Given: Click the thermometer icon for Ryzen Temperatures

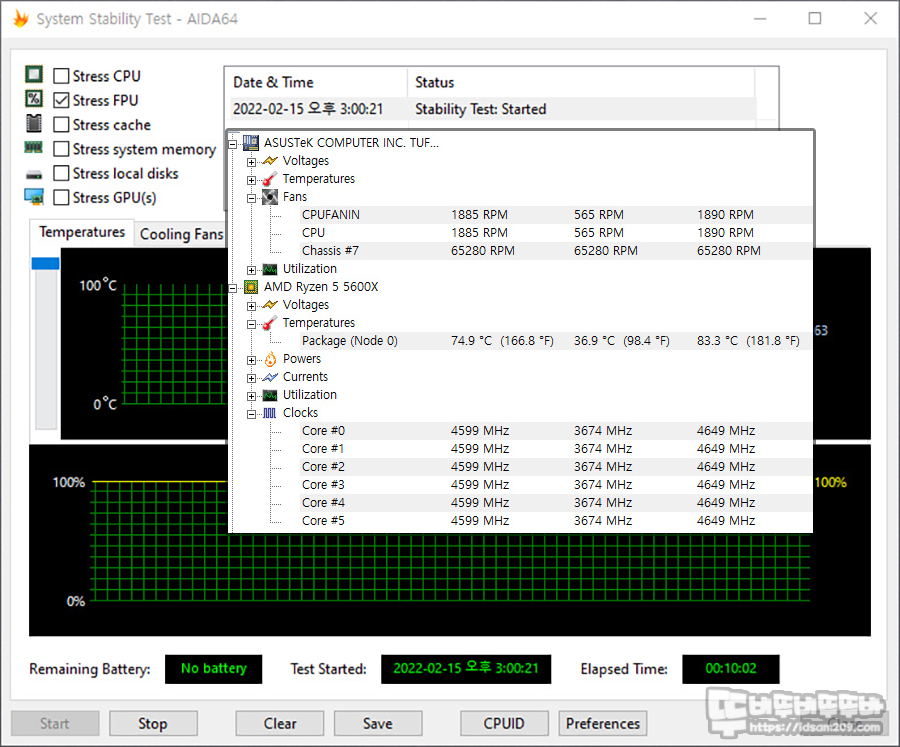Looking at the screenshot, I should pyautogui.click(x=269, y=323).
